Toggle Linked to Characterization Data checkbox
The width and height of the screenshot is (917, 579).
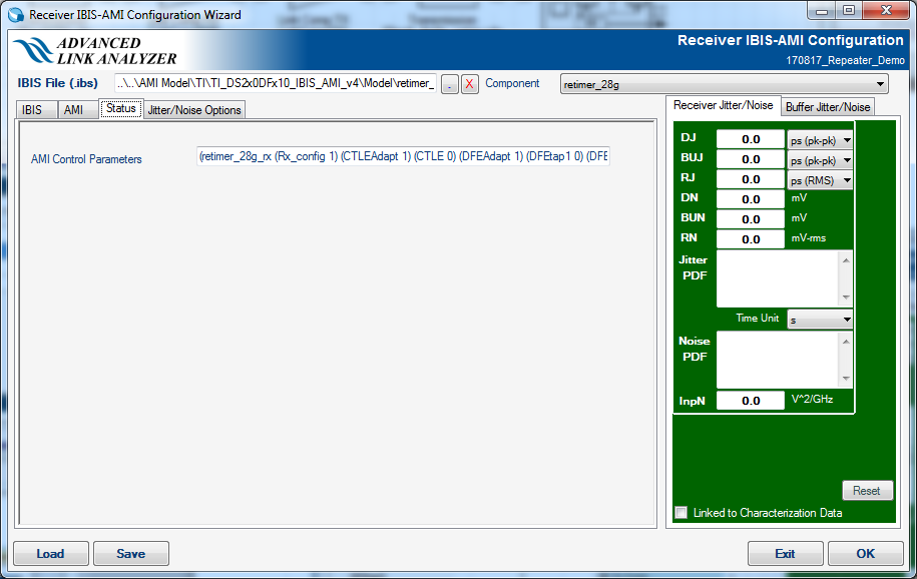pos(681,512)
